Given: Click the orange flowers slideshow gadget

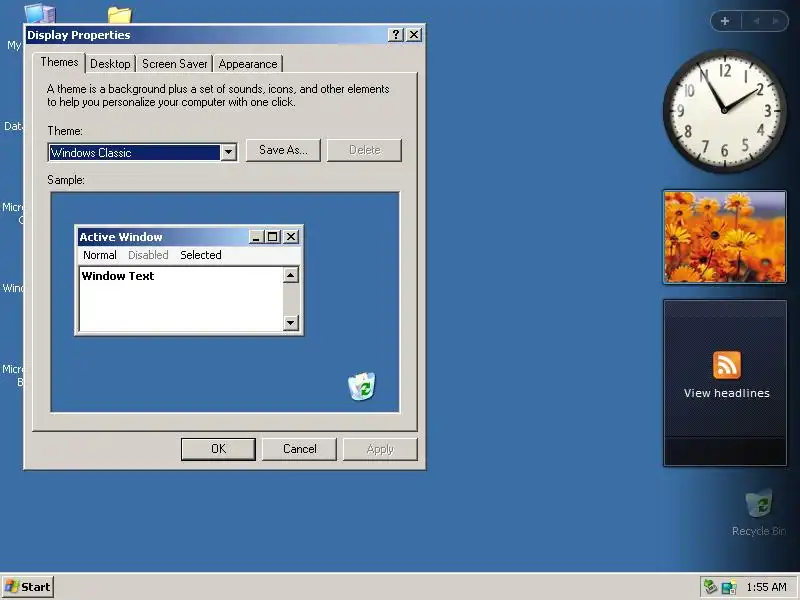Looking at the screenshot, I should (x=724, y=237).
